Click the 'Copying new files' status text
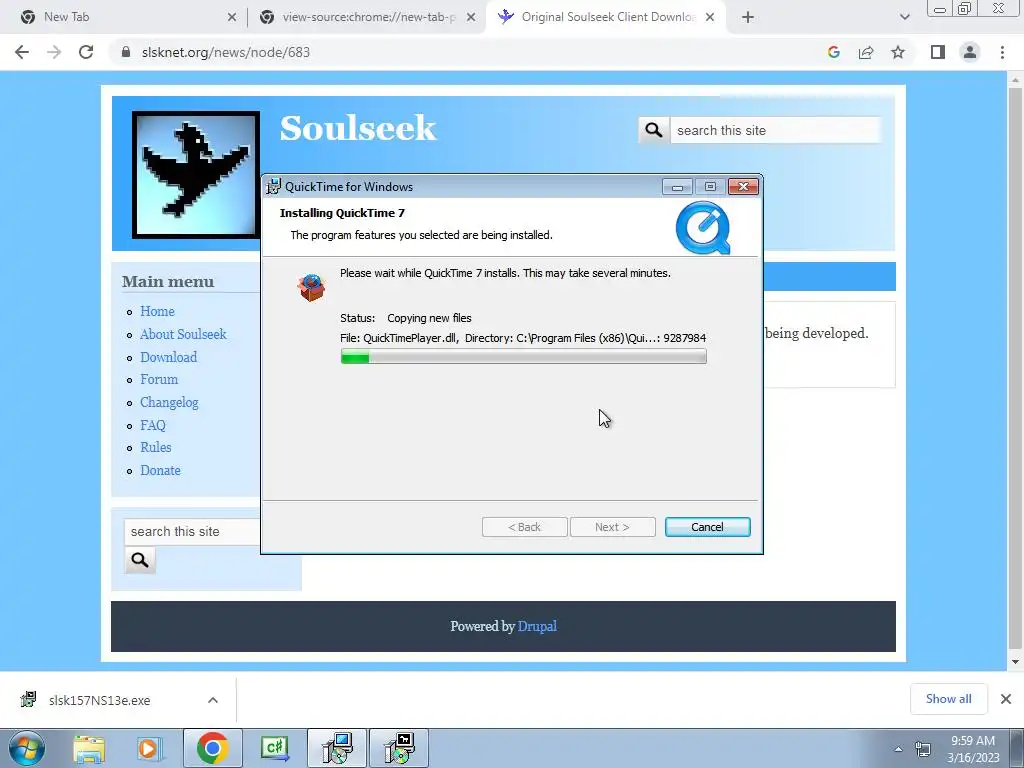 [429, 318]
